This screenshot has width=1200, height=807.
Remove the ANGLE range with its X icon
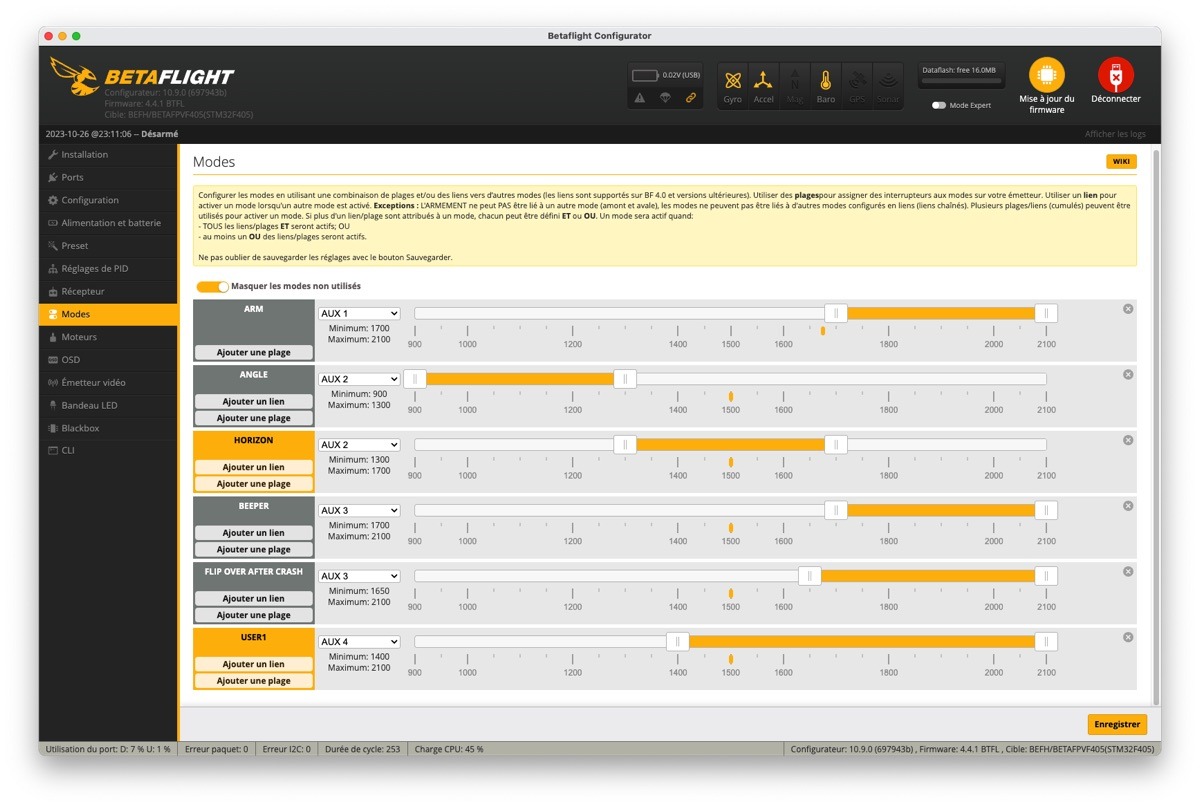[1128, 374]
